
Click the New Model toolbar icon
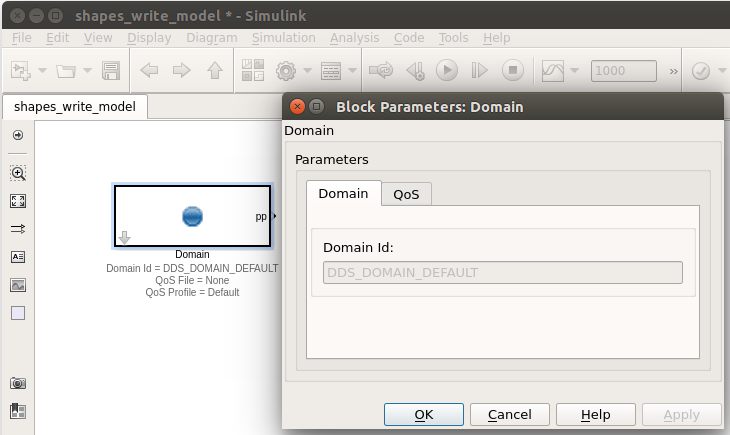click(x=21, y=71)
